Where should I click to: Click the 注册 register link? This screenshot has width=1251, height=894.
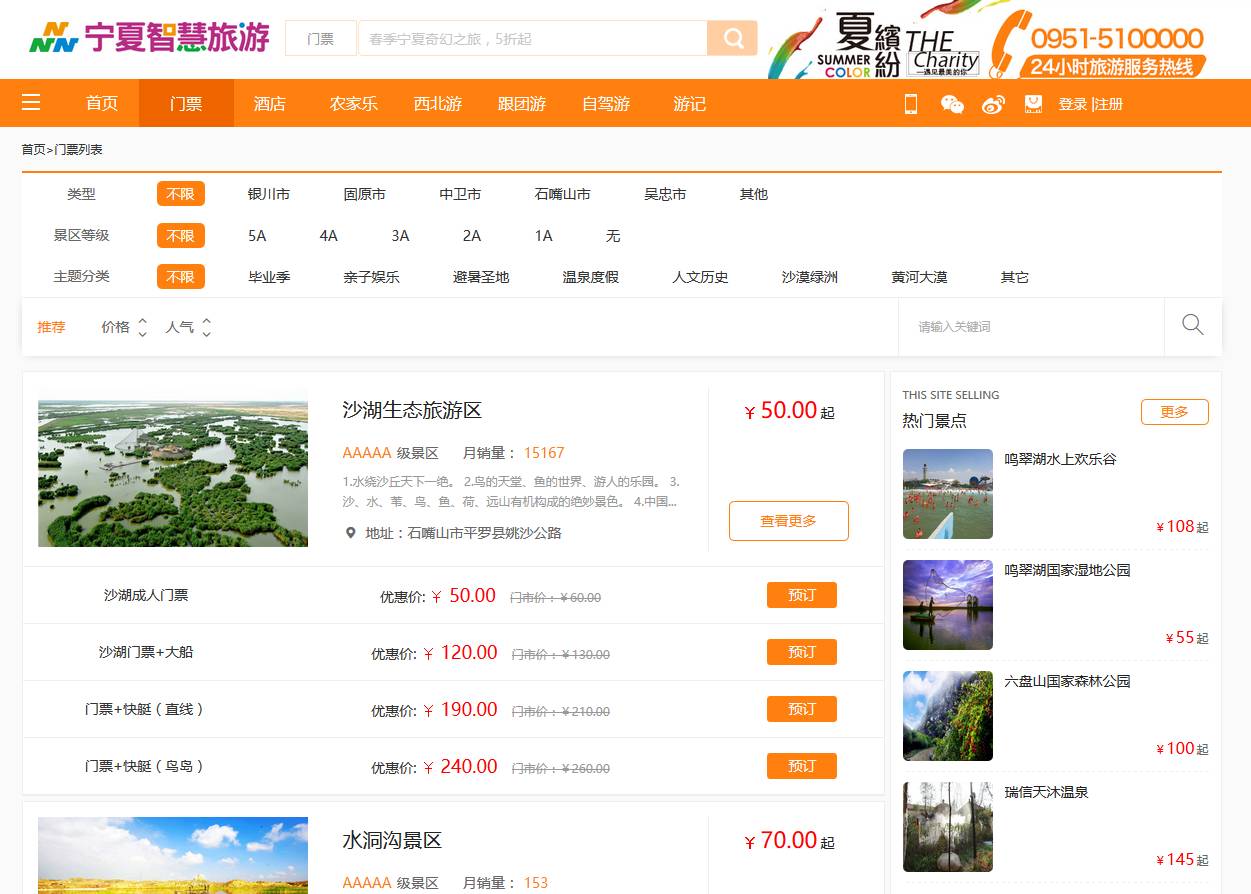(x=1109, y=104)
